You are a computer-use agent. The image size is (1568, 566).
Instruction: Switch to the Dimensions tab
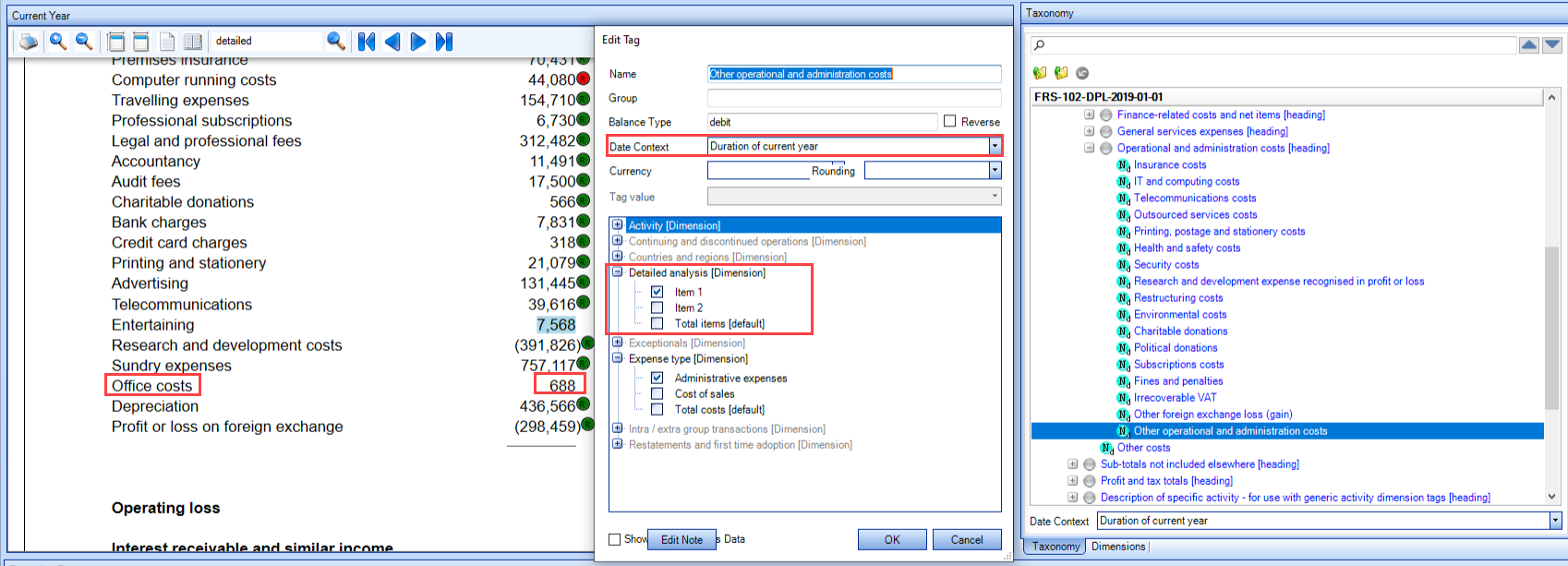click(x=1118, y=547)
